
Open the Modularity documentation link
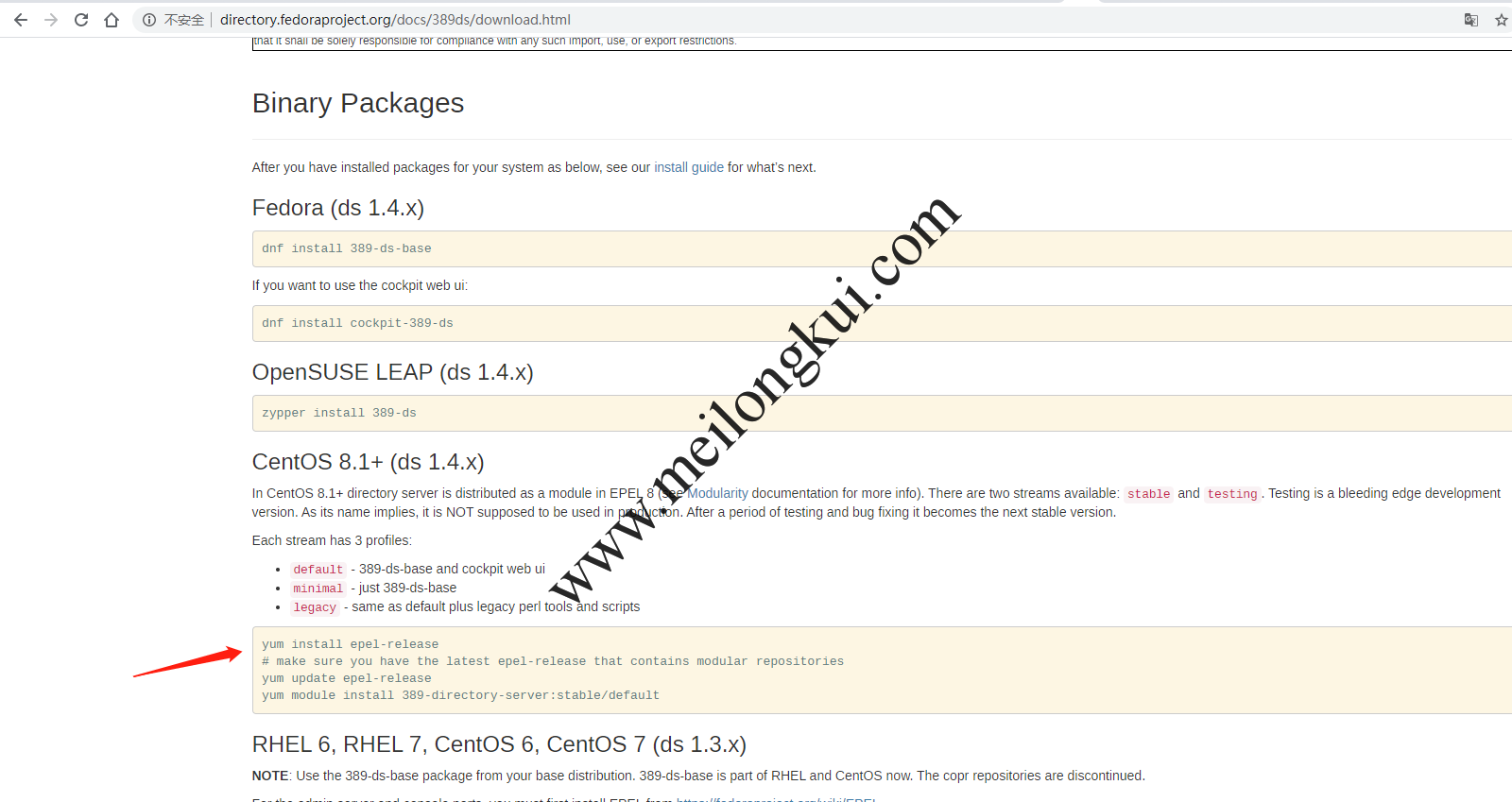717,493
